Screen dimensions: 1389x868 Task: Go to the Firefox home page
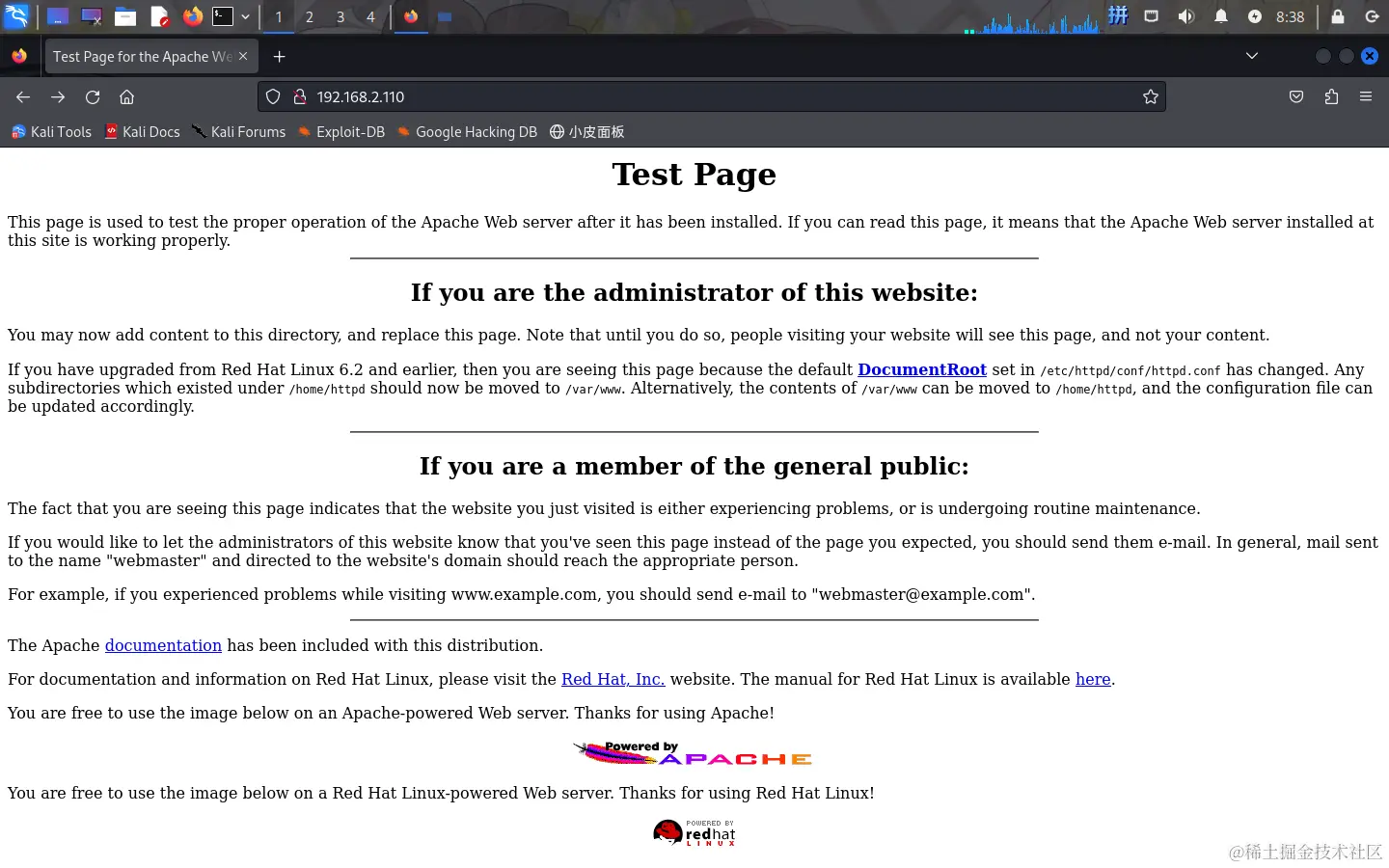click(126, 96)
